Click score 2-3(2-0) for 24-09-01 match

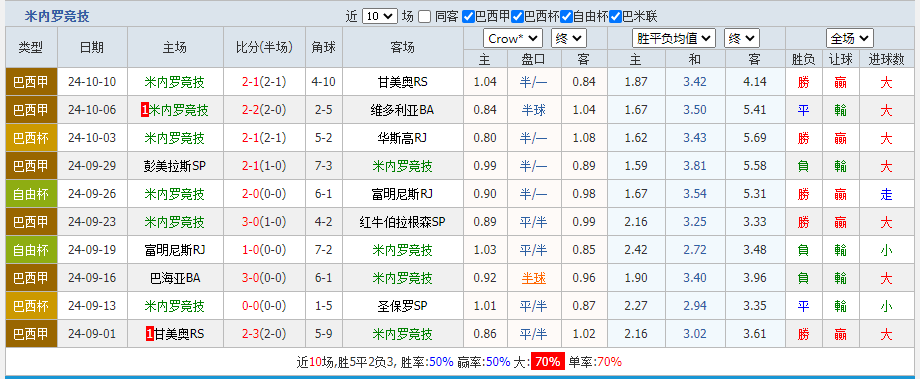264,334
